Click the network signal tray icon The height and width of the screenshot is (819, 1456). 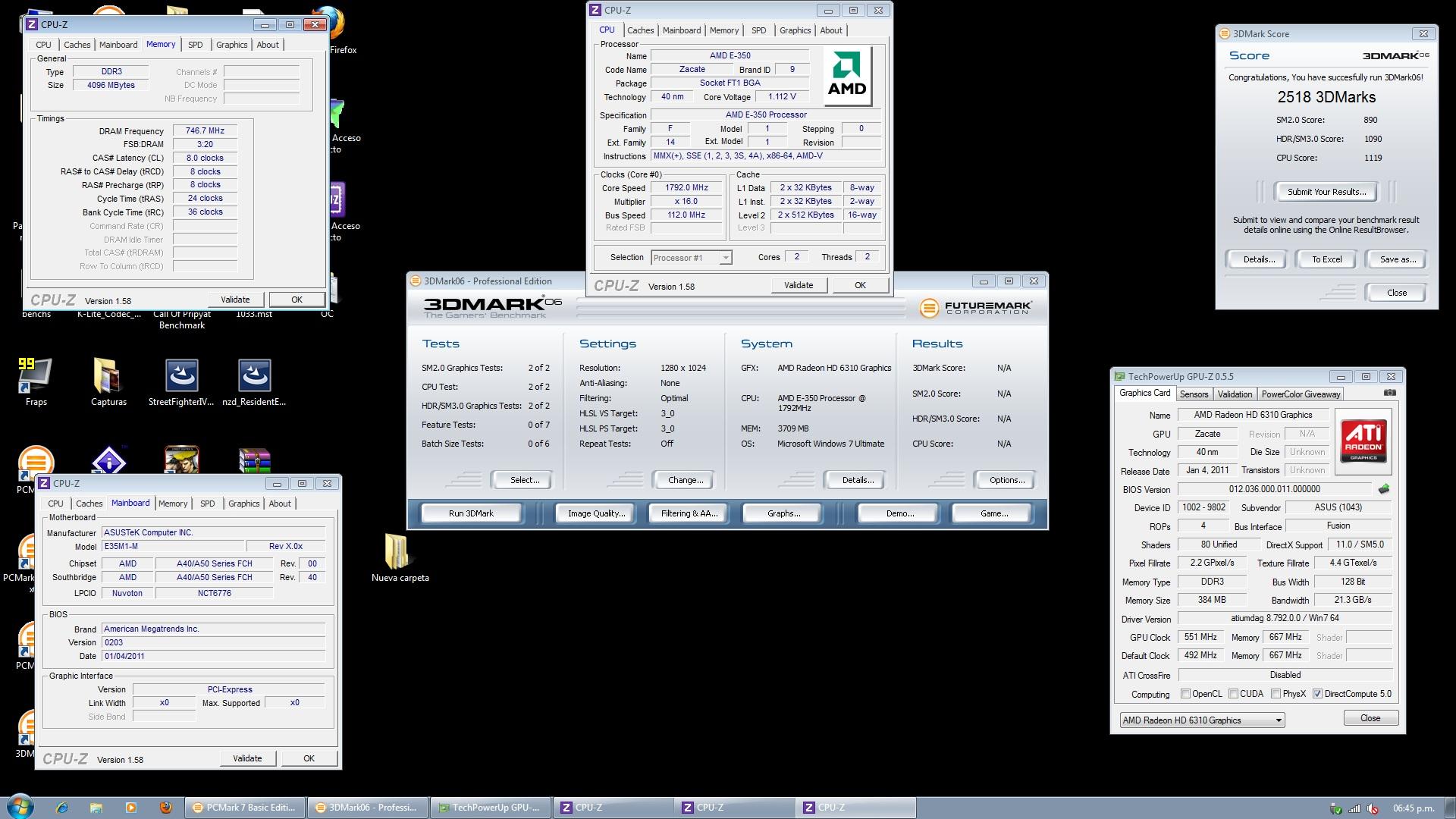click(x=1354, y=808)
